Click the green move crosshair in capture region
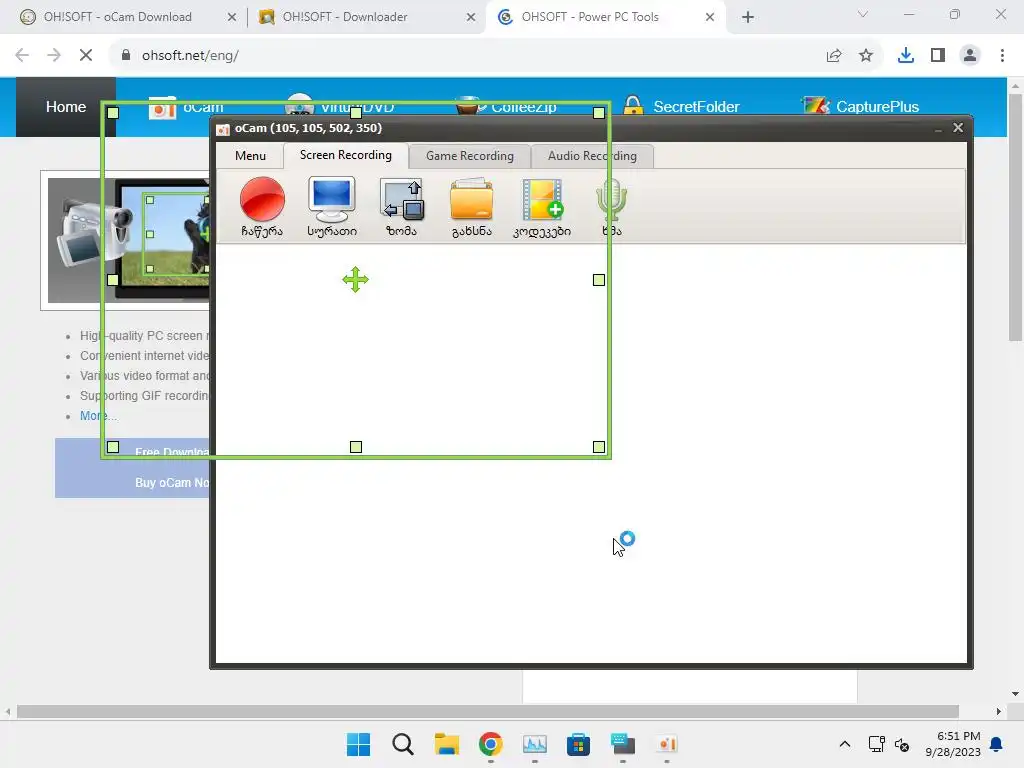This screenshot has height=768, width=1024. (x=355, y=280)
